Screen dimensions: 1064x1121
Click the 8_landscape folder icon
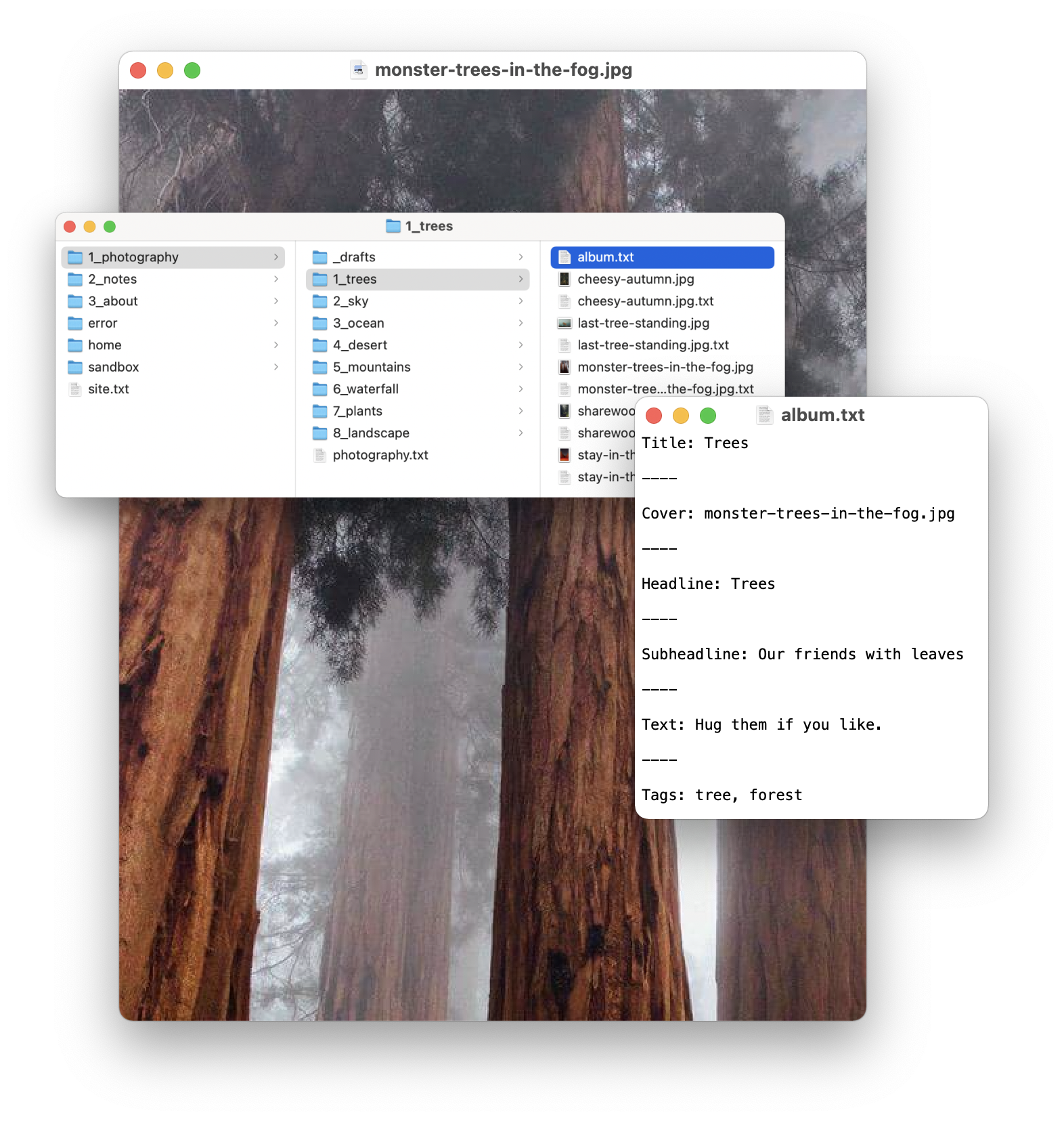320,433
